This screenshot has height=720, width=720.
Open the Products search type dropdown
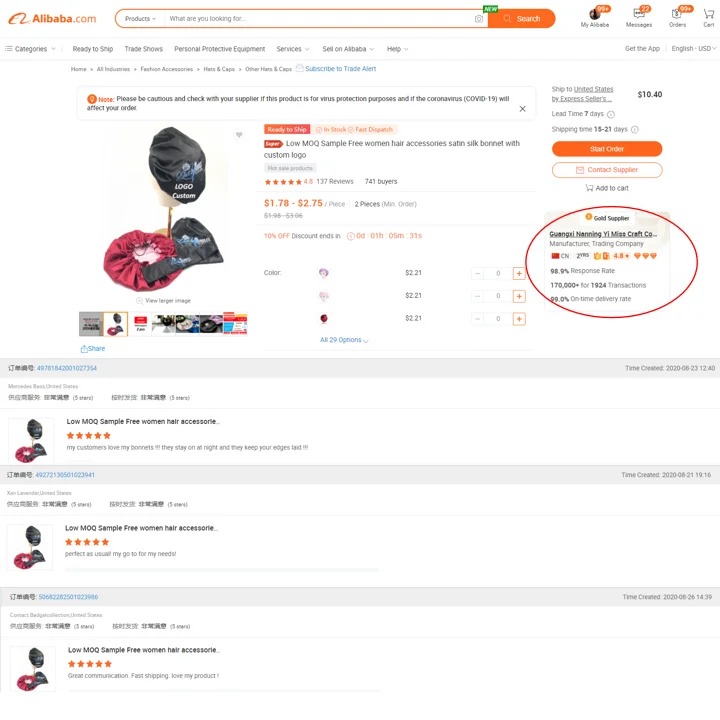(x=140, y=19)
